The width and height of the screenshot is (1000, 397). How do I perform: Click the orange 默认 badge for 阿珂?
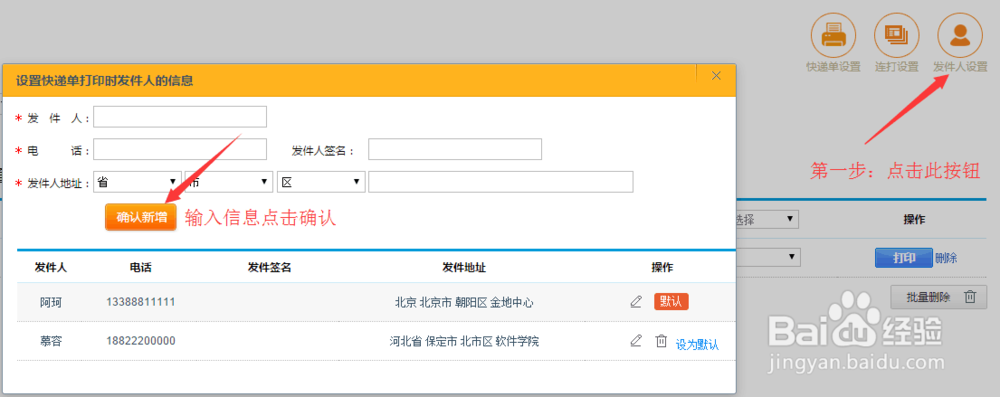point(671,301)
